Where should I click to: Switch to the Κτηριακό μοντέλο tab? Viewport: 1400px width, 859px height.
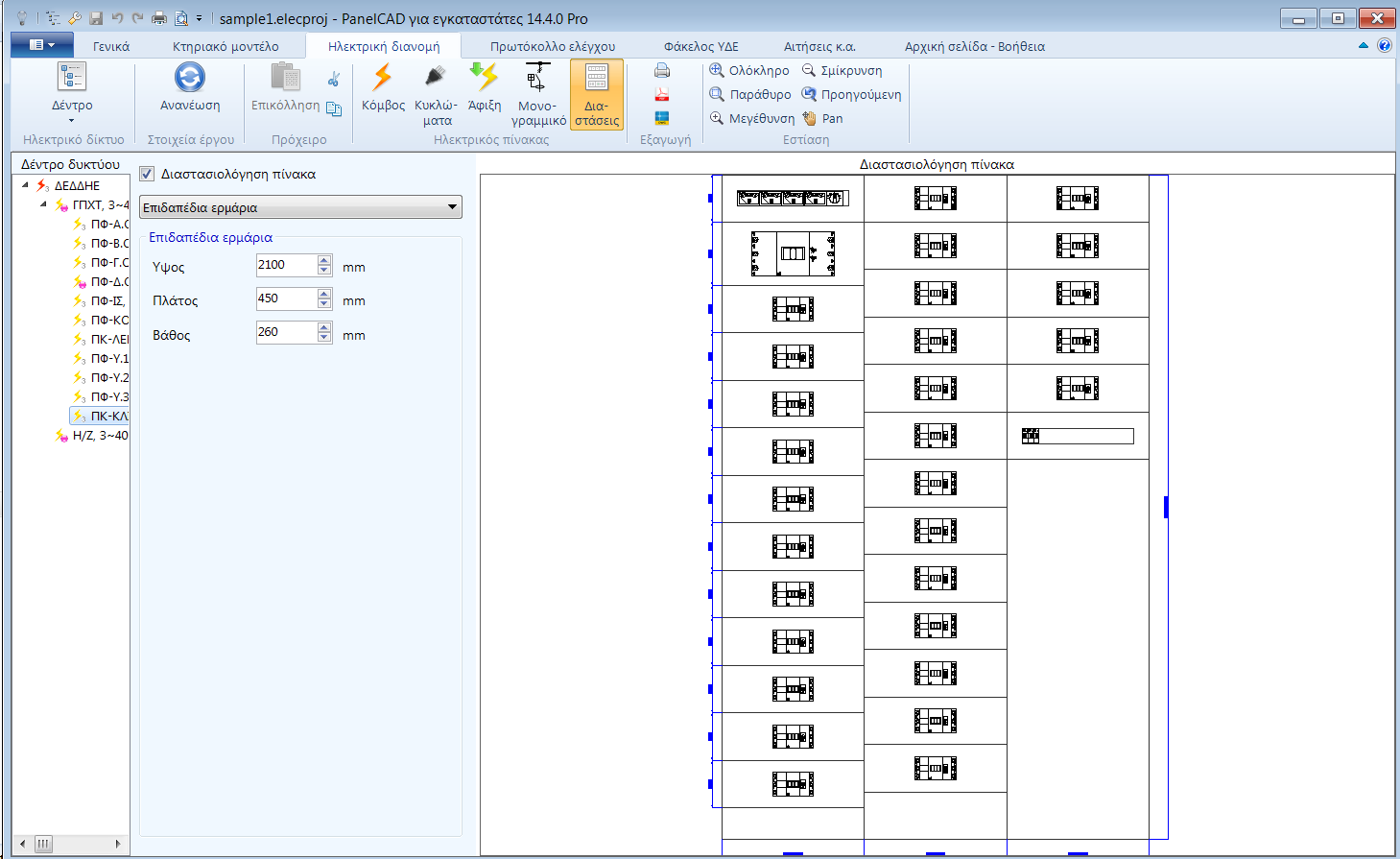pyautogui.click(x=225, y=46)
